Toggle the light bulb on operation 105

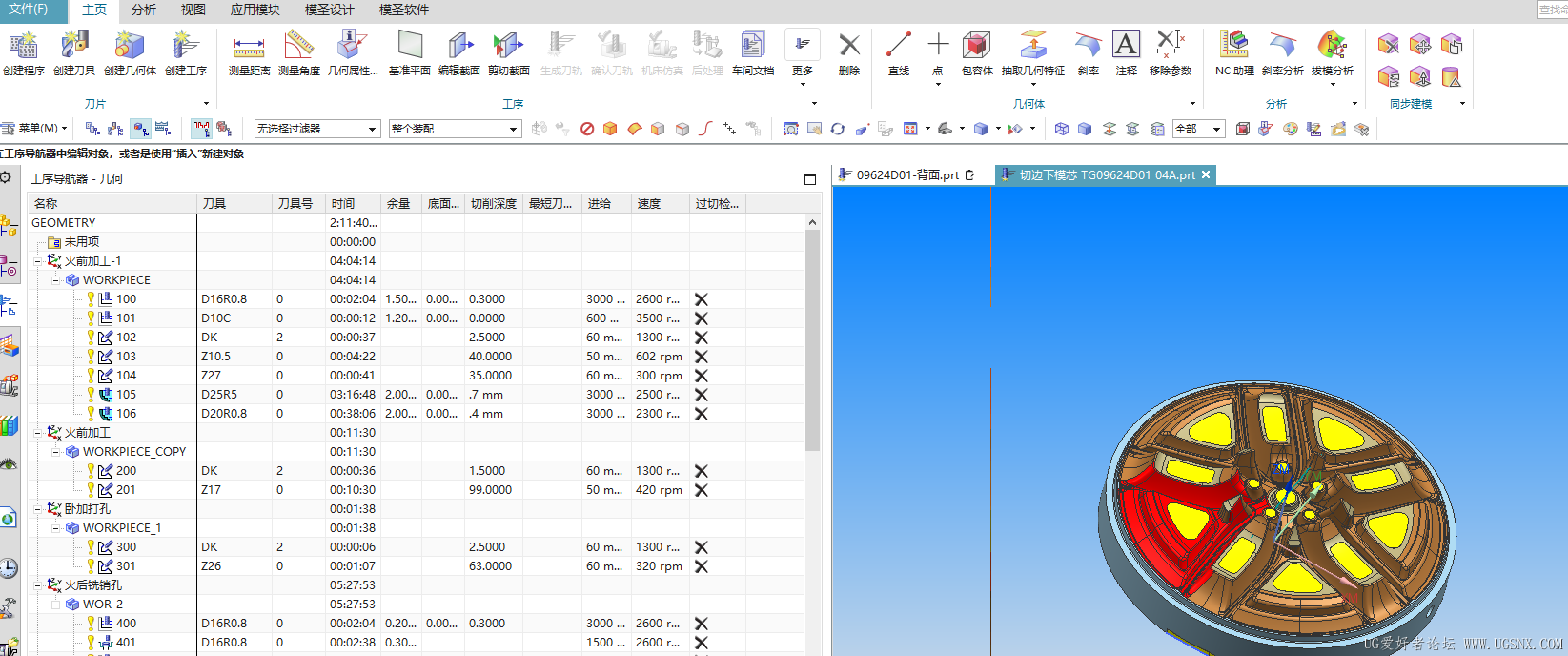pos(91,394)
